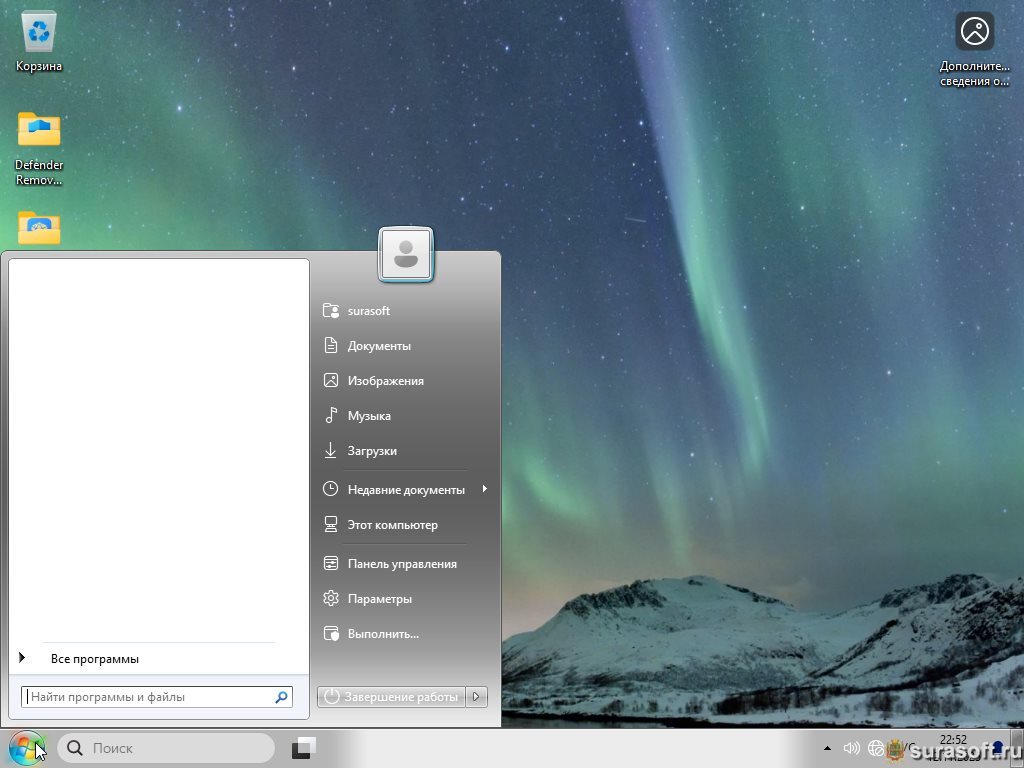The width and height of the screenshot is (1024, 768).
Task: Open the Task View taskbar icon
Action: tap(304, 748)
